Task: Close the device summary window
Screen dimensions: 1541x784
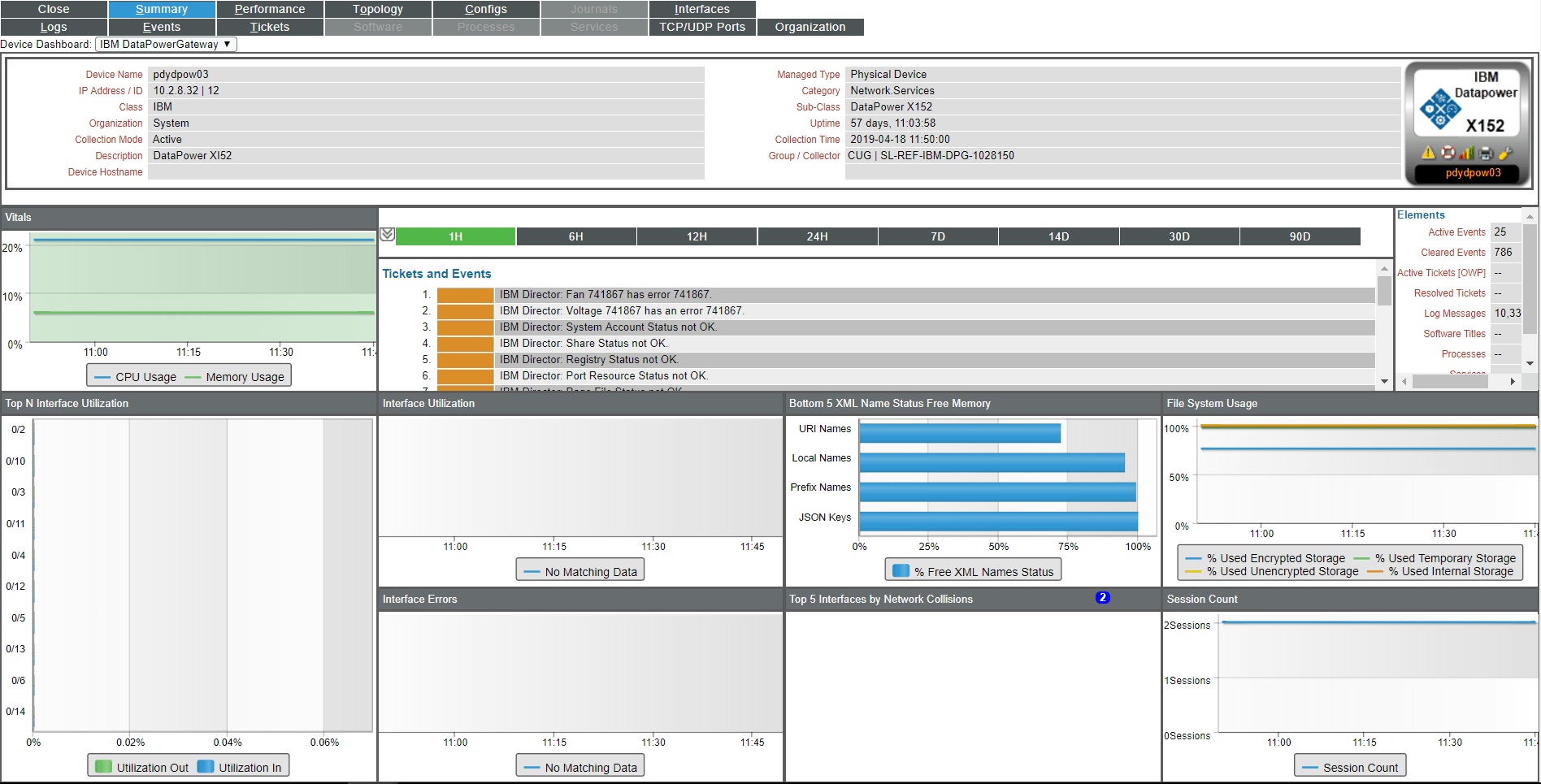Action: (54, 9)
